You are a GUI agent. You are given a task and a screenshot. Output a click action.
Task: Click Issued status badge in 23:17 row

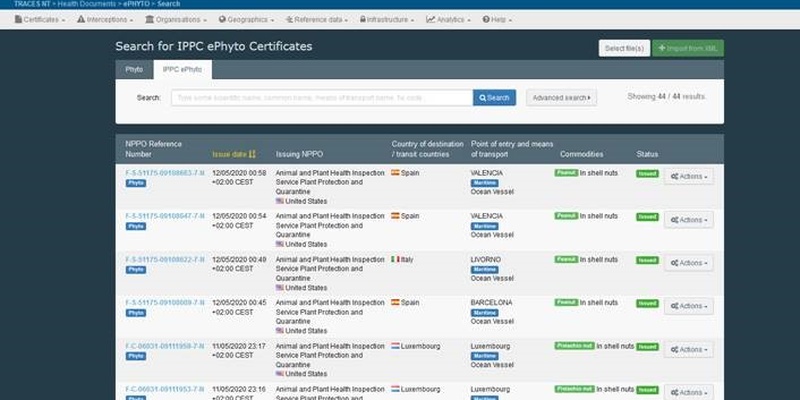coord(647,347)
